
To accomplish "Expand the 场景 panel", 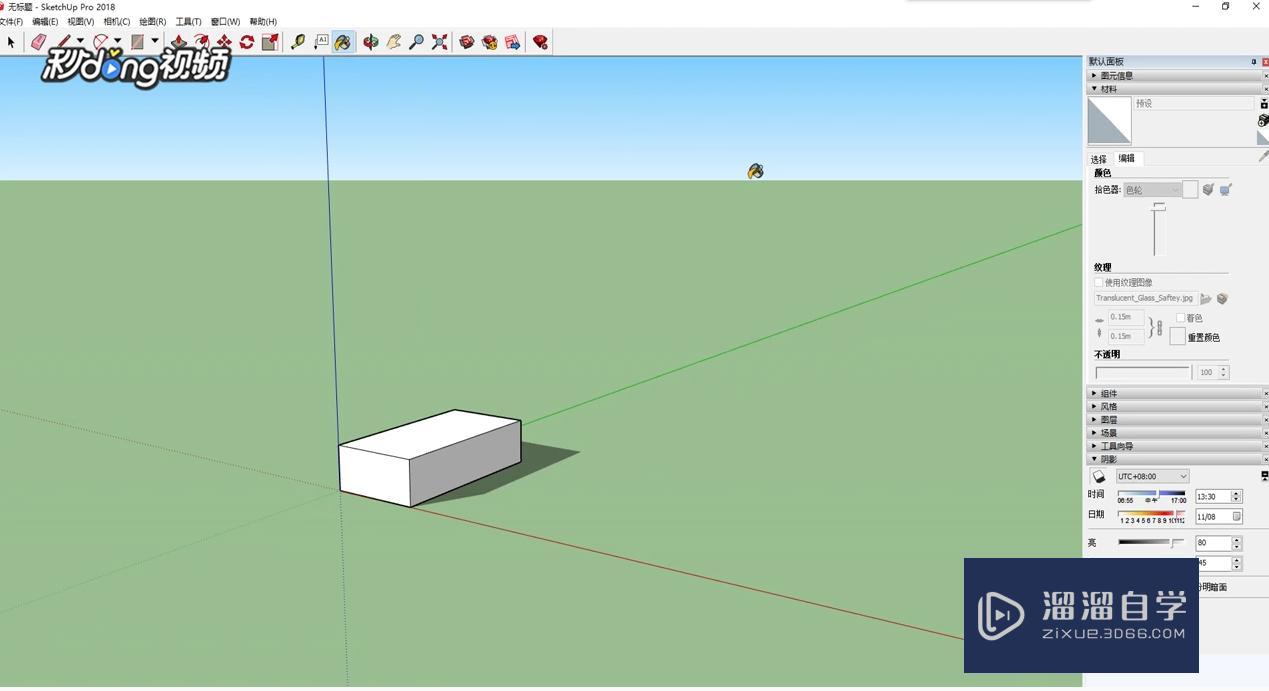I will click(x=1174, y=433).
